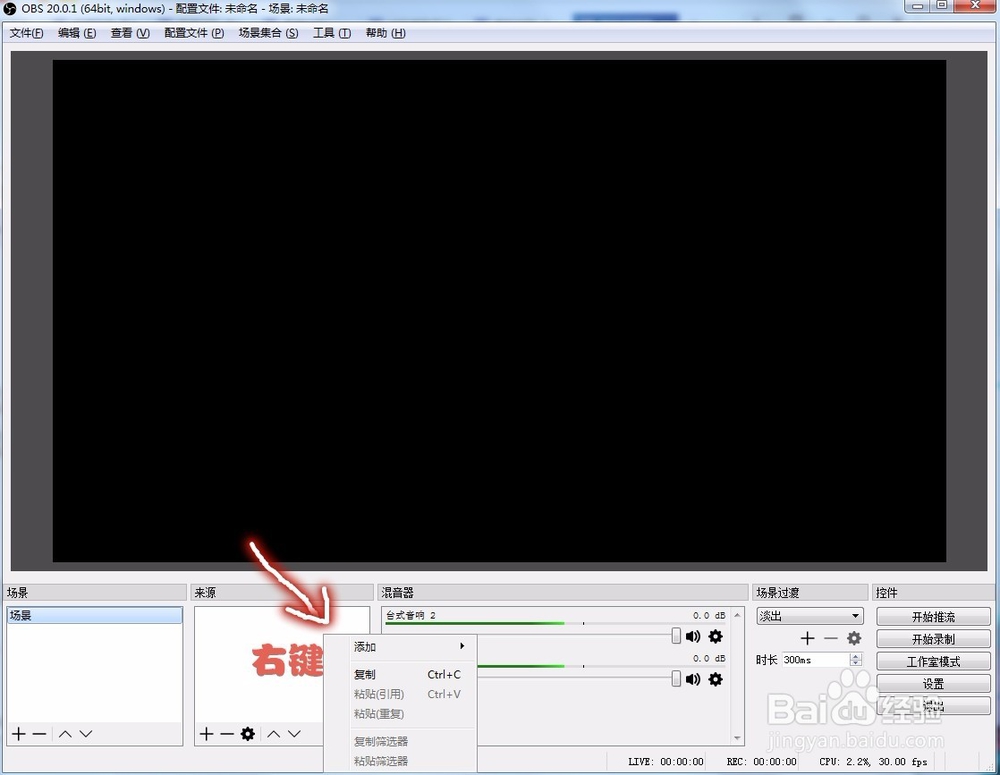Toggle 工作室模式 button

tap(933, 661)
